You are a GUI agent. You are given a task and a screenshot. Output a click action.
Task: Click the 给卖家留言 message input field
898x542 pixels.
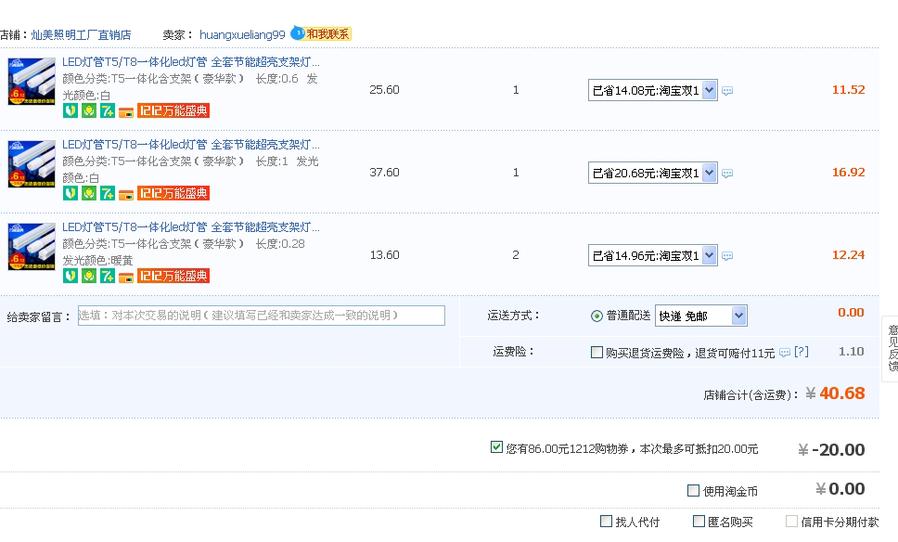[261, 315]
